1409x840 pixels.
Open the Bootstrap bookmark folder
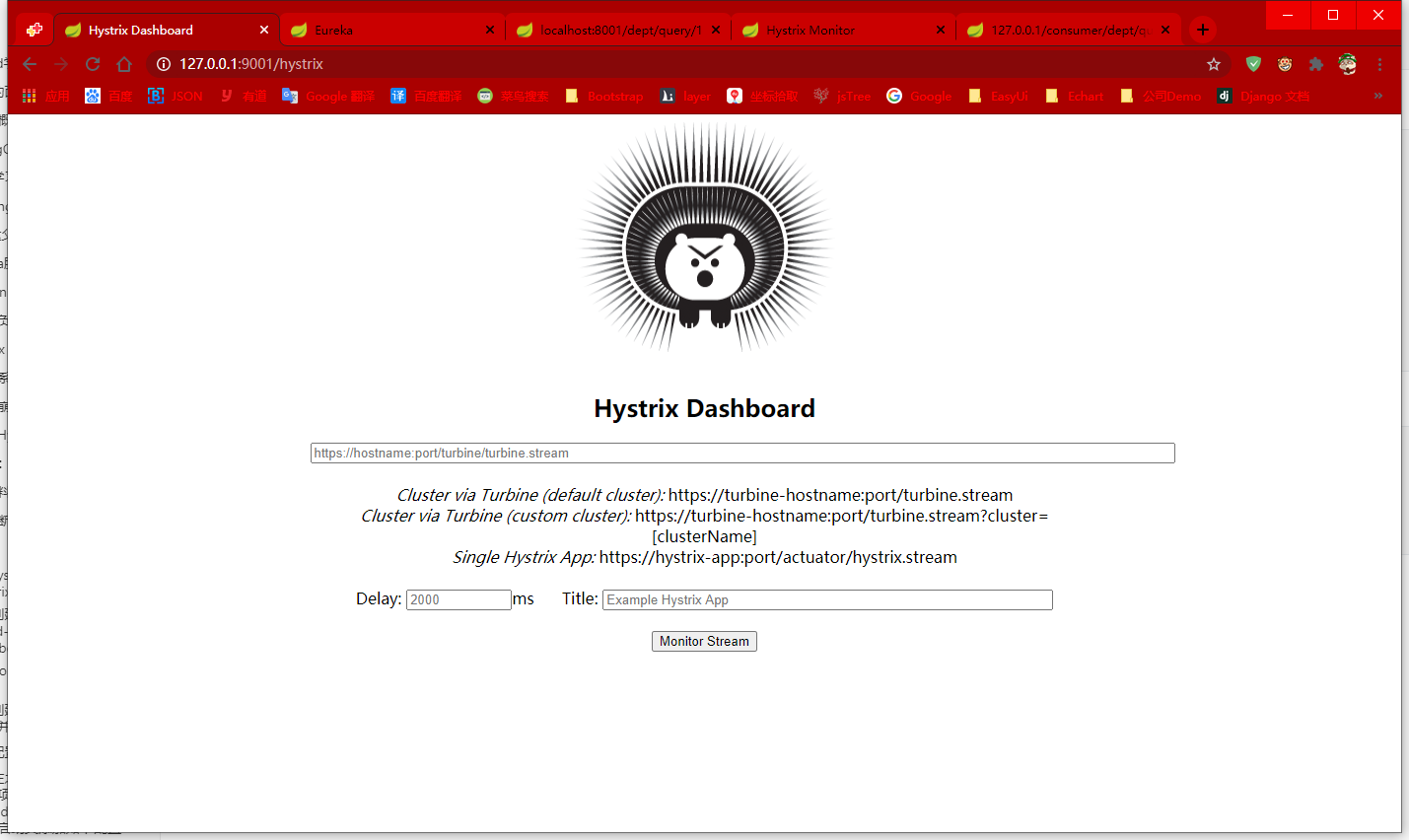click(x=604, y=96)
